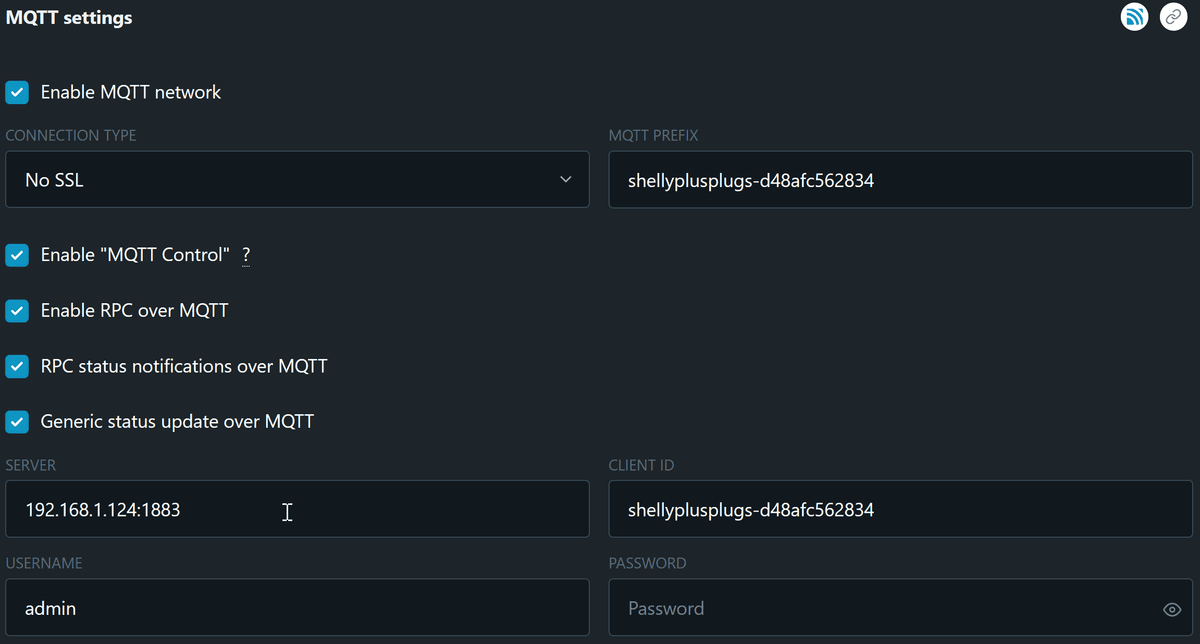Toggle RPC status notifications over MQTT
Image resolution: width=1200 pixels, height=644 pixels.
[x=17, y=367]
